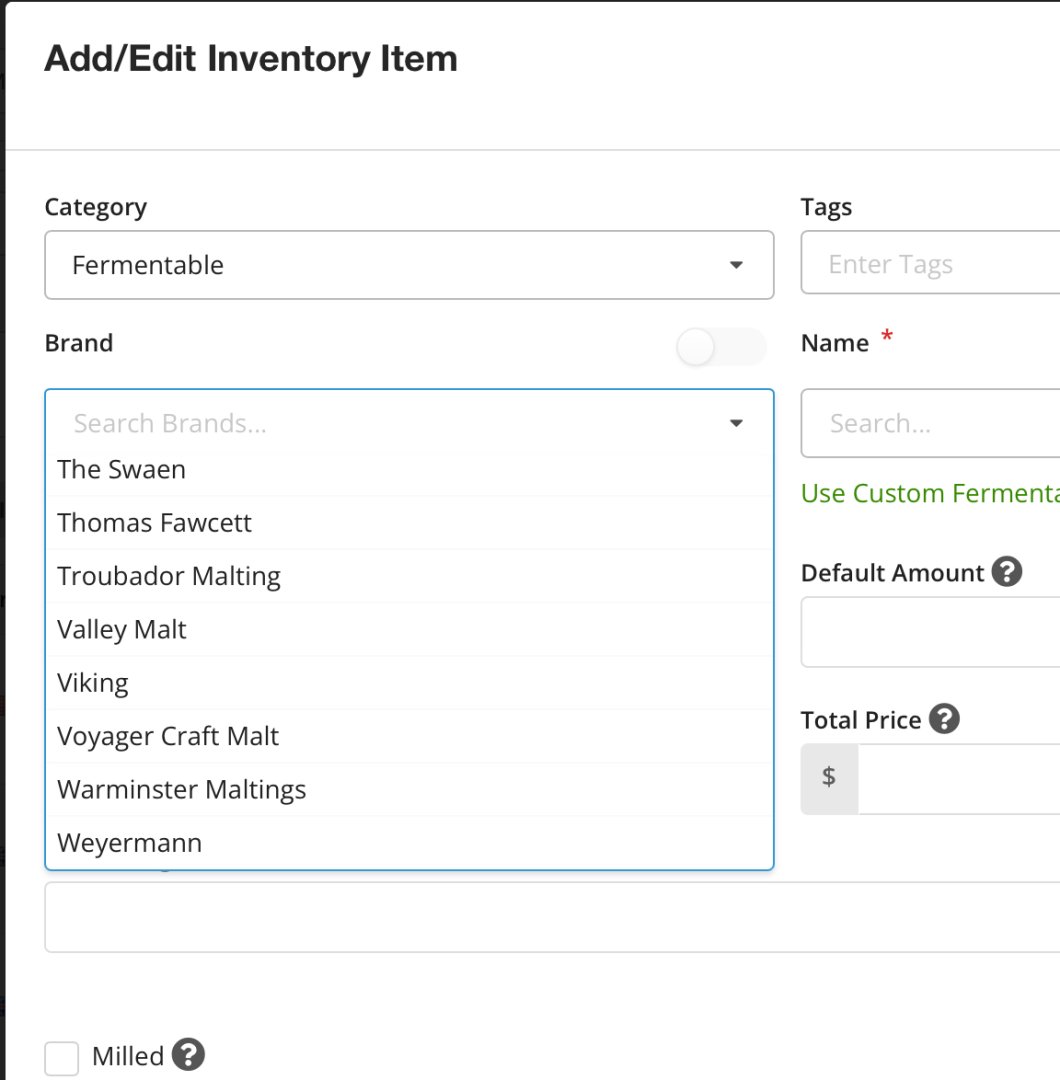Image resolution: width=1060 pixels, height=1080 pixels.
Task: Open the Category dropdown showing Fermentable
Action: click(409, 265)
